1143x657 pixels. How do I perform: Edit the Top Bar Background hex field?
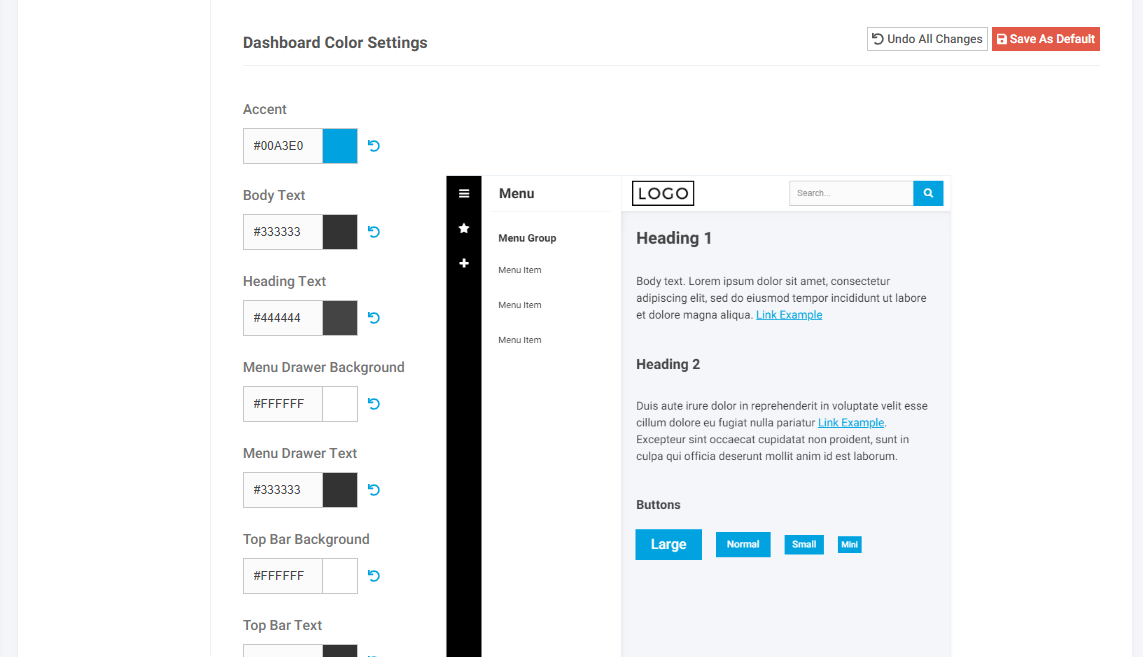[283, 576]
